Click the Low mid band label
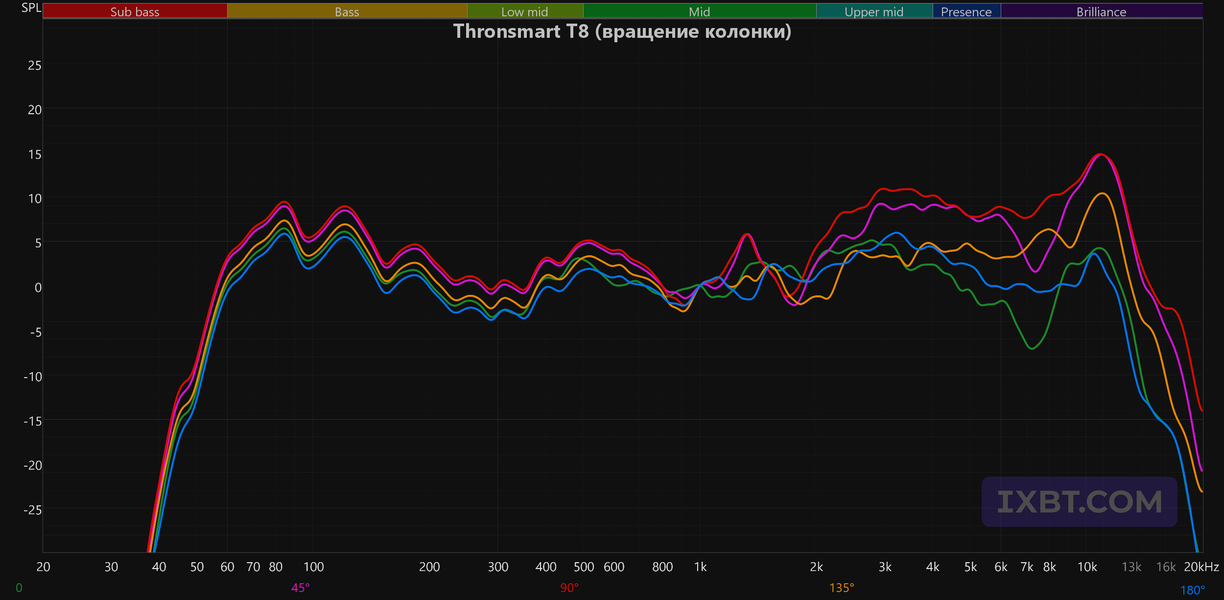Screen dimensions: 1224x600 pos(525,12)
